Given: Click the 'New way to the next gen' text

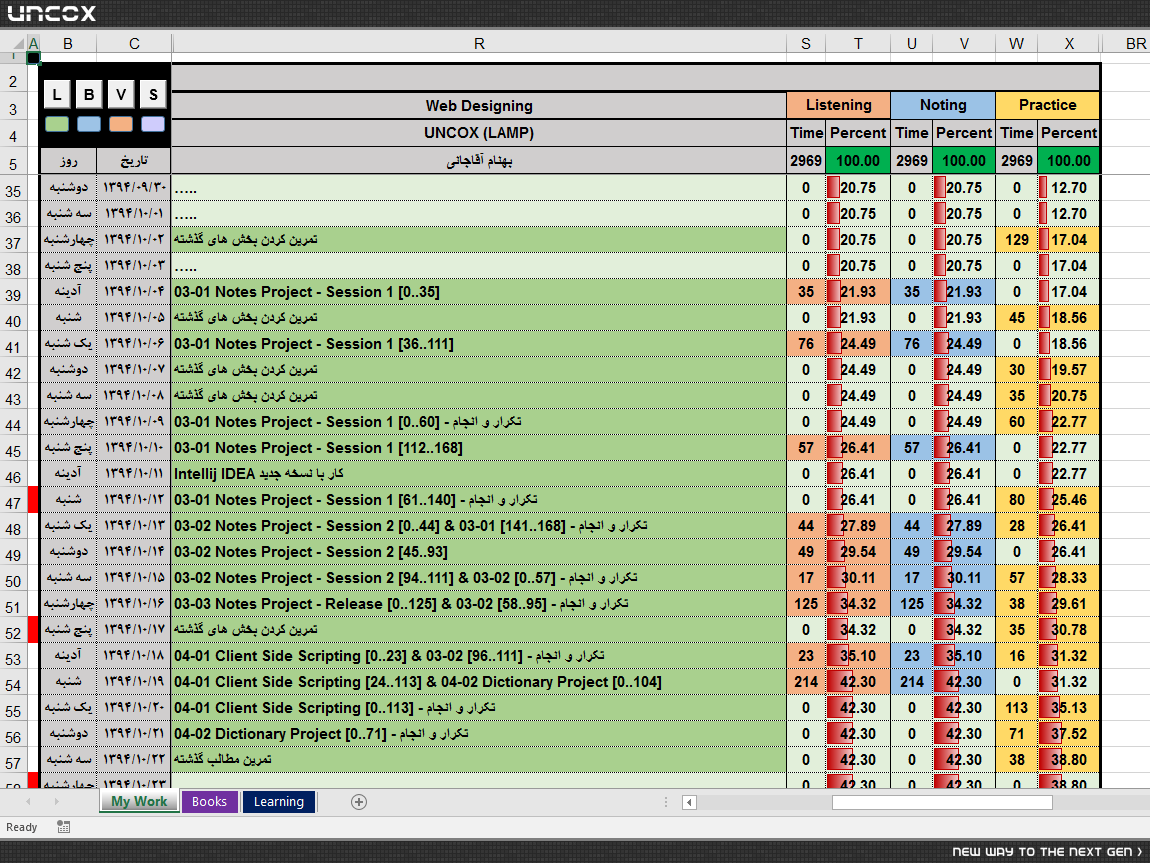Looking at the screenshot, I should pyautogui.click(x=1047, y=851).
